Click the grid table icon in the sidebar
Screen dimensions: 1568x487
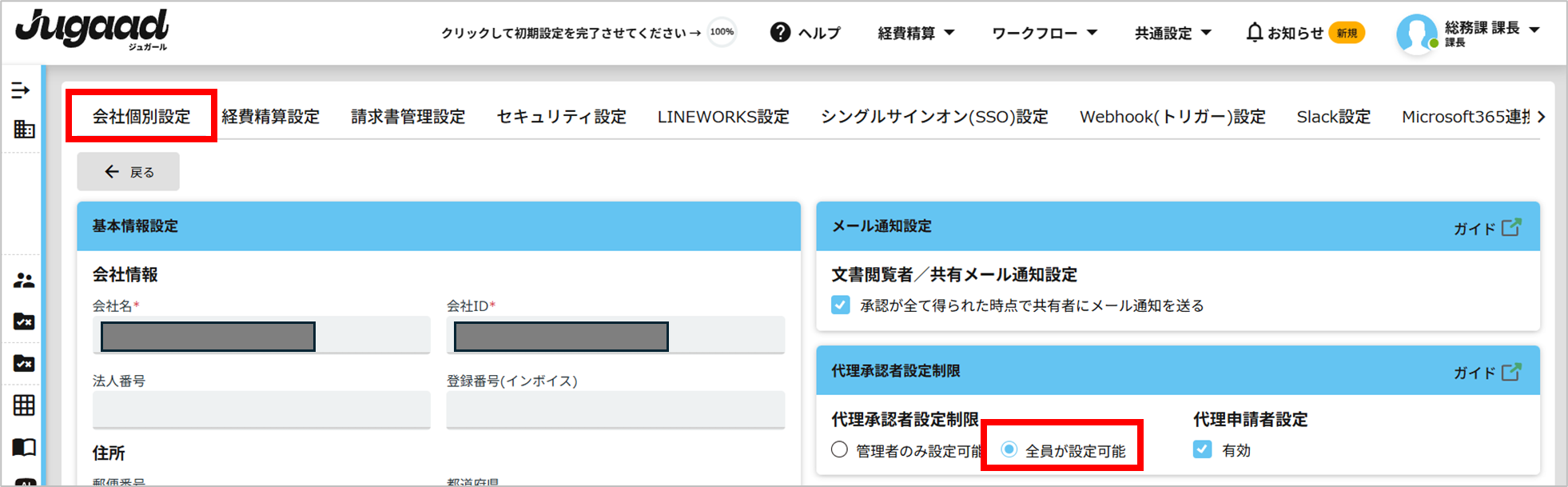pos(24,405)
